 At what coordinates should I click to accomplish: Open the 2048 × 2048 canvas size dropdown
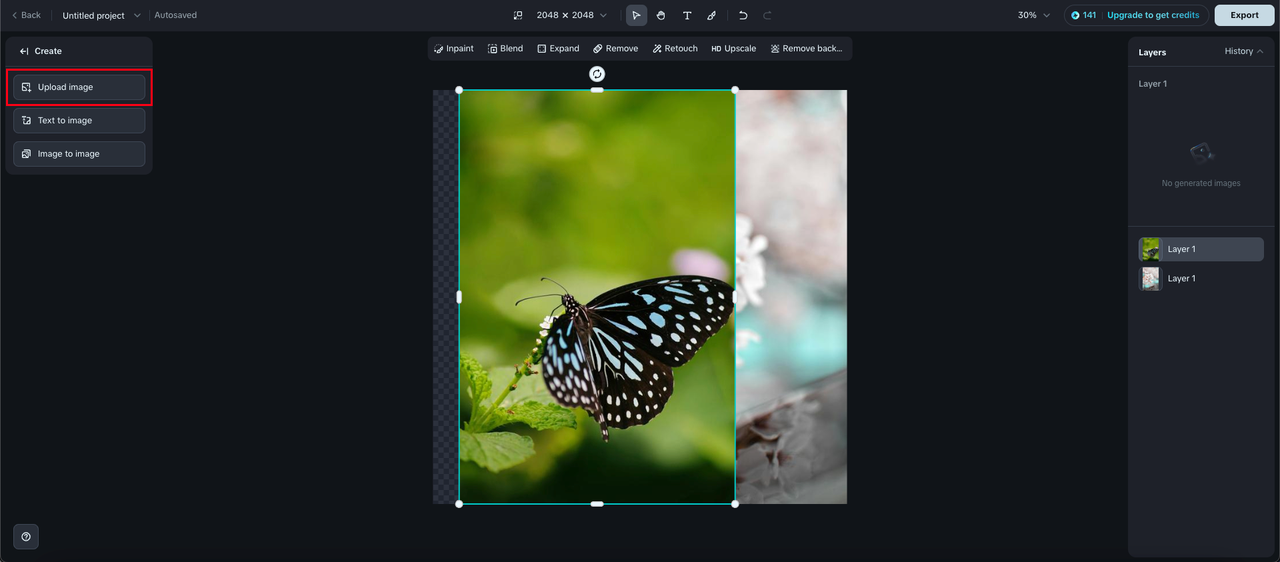(572, 15)
